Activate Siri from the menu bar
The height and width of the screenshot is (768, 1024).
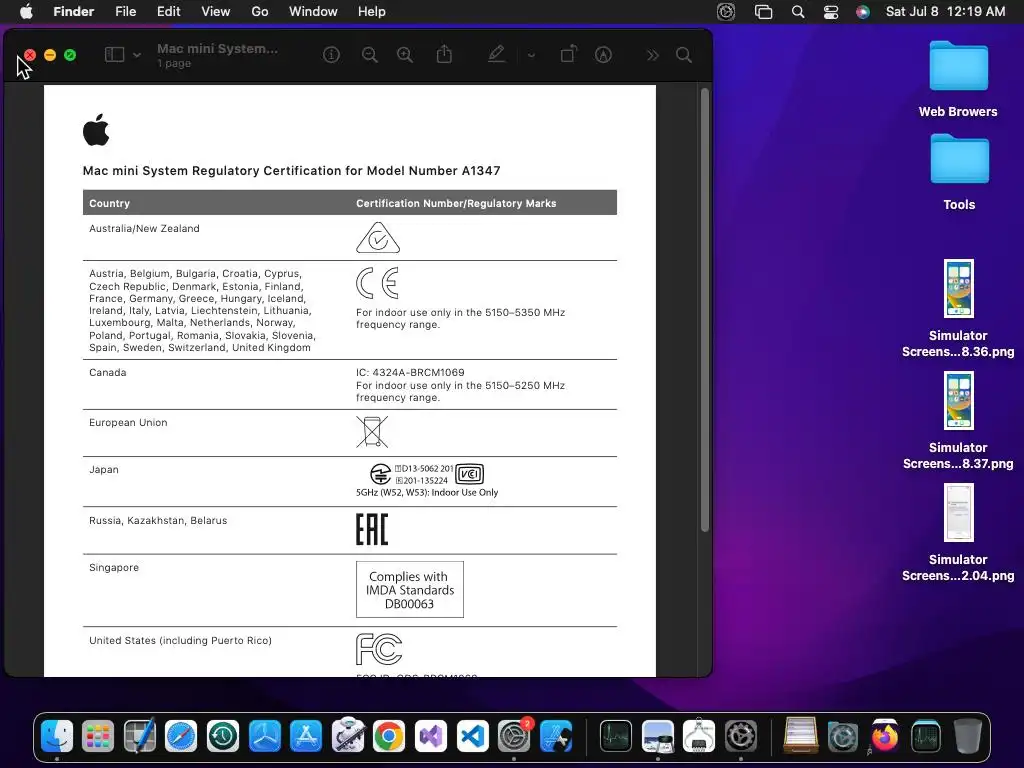click(863, 12)
